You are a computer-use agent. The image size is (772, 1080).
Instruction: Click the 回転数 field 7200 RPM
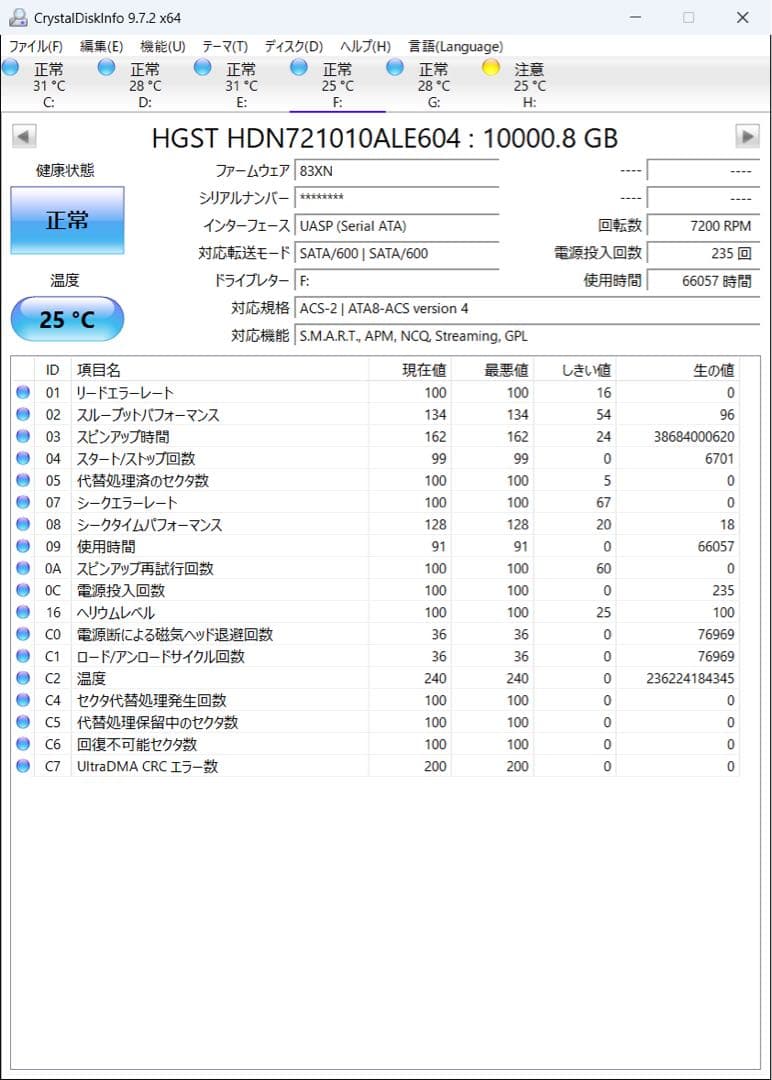click(x=703, y=226)
